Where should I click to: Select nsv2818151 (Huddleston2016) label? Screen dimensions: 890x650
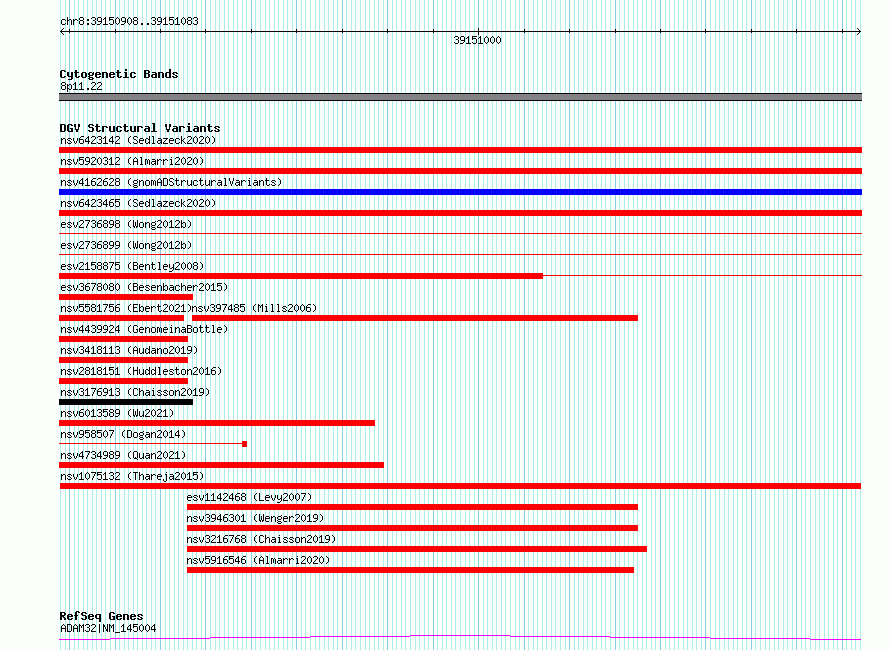click(141, 371)
